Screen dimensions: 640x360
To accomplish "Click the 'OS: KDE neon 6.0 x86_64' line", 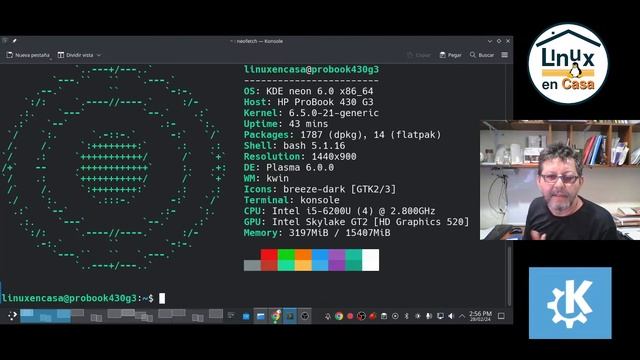I will click(309, 91).
